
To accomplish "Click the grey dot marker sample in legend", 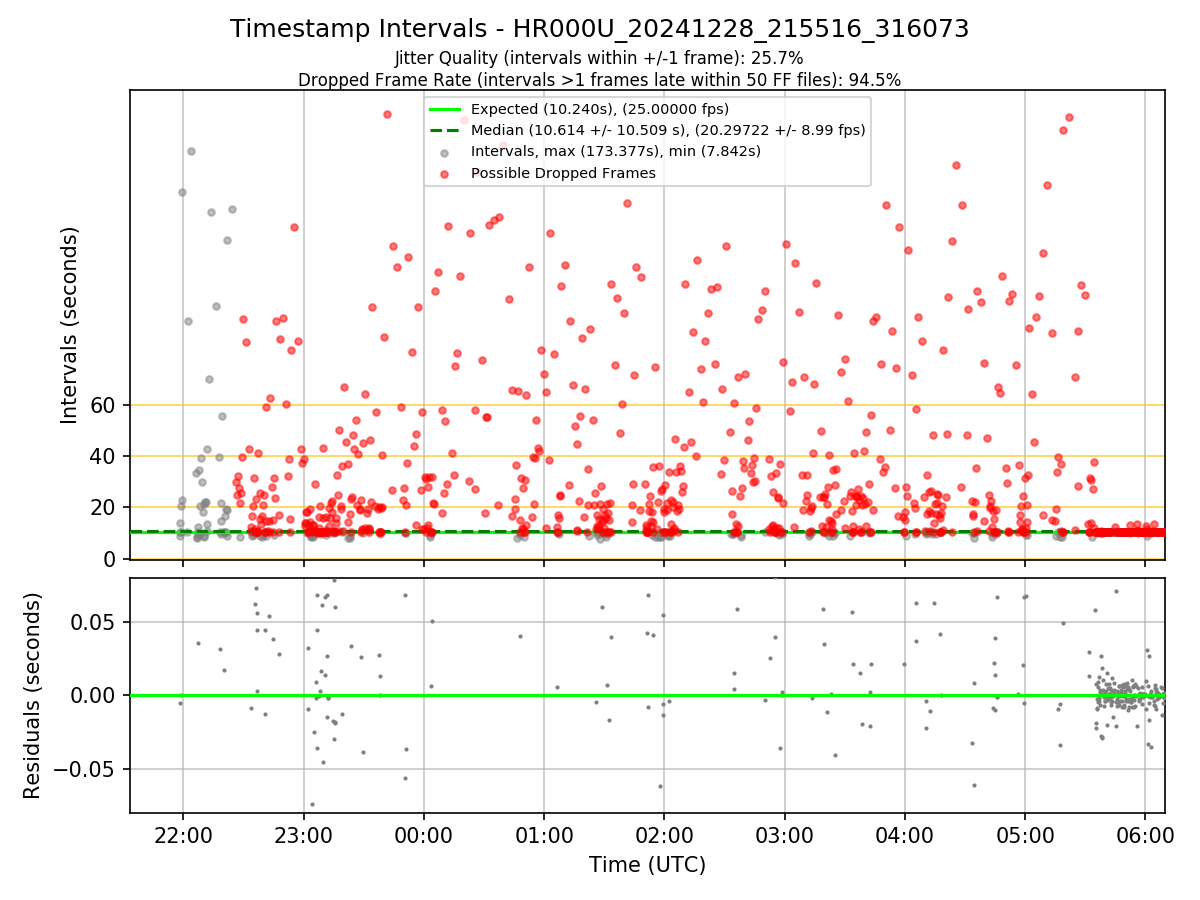I will click(446, 152).
